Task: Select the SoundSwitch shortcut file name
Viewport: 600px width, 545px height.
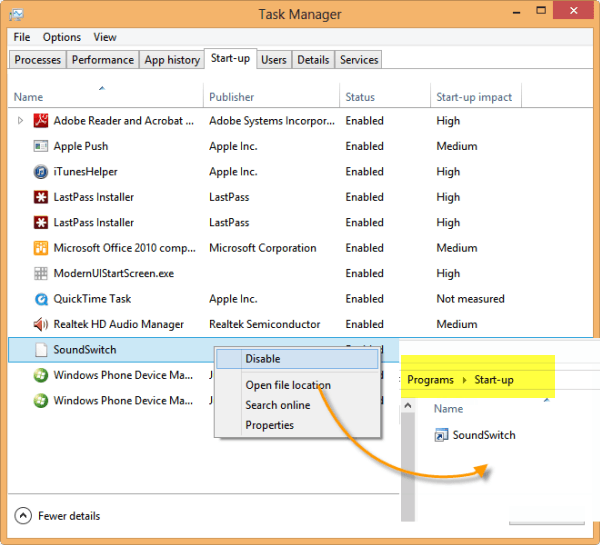Action: pos(484,435)
